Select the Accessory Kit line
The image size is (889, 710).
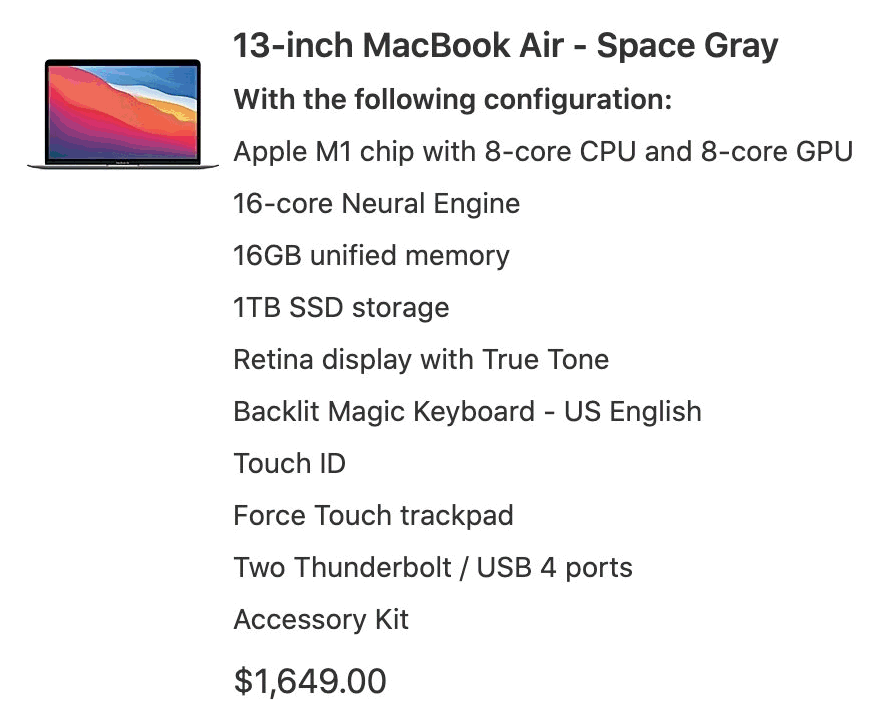321,620
